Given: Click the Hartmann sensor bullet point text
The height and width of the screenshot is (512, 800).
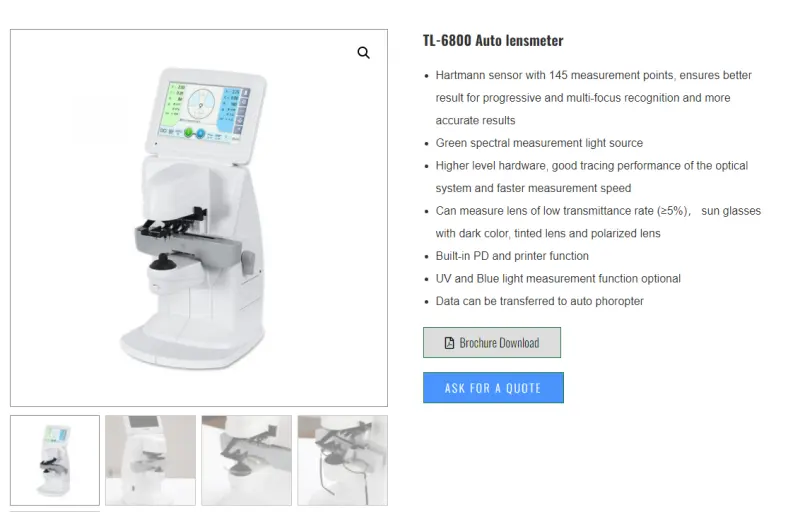Looking at the screenshot, I should pos(593,98).
